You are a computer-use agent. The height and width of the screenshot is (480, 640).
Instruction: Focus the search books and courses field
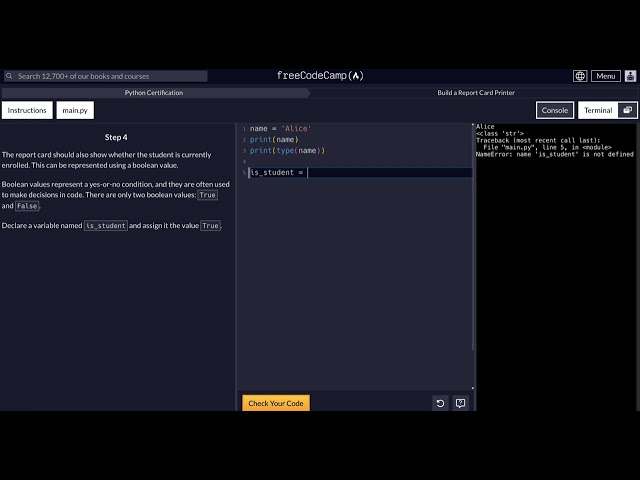pyautogui.click(x=106, y=76)
